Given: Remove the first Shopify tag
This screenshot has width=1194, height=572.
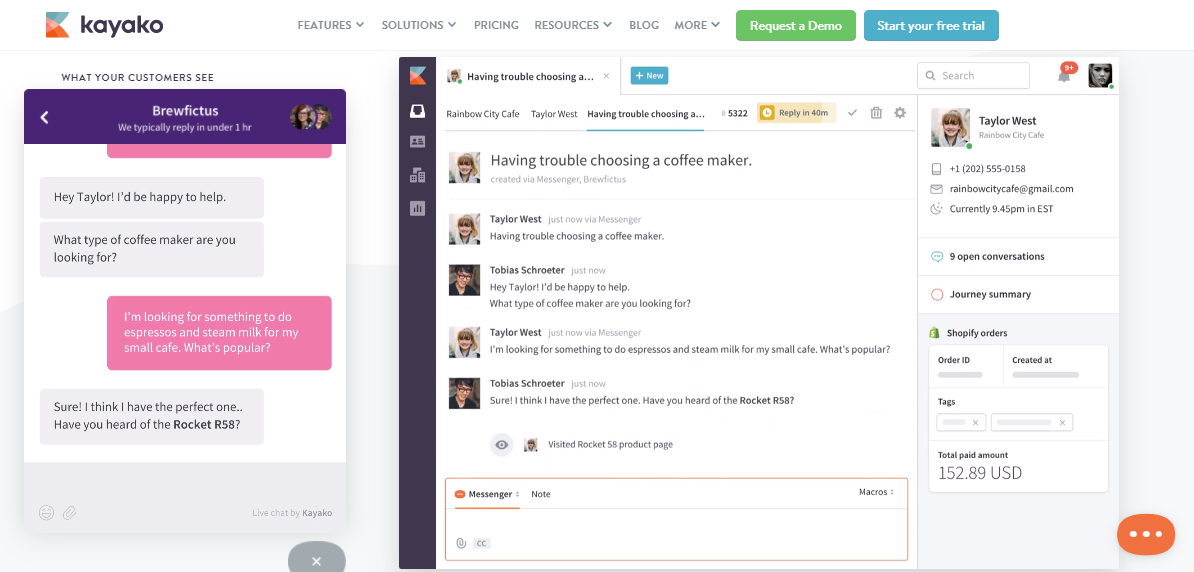Looking at the screenshot, I should (x=975, y=423).
